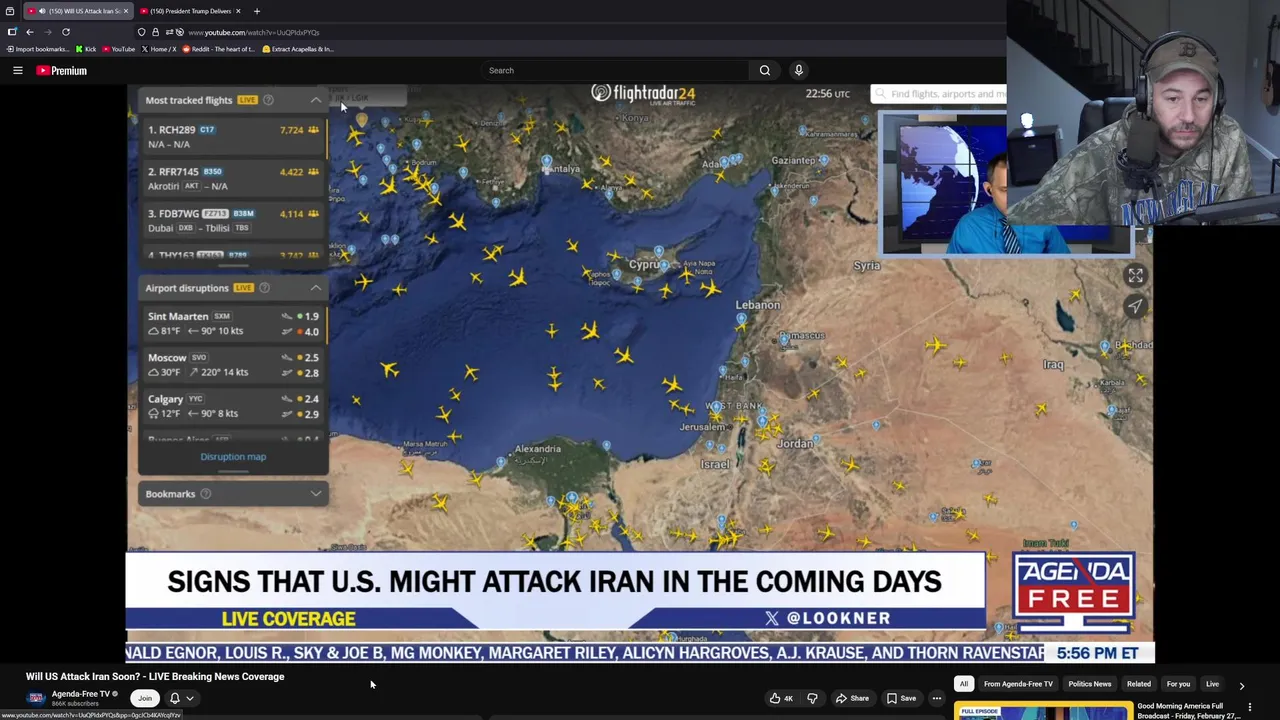Click the flightradar24 logo on map
The image size is (1280, 720).
click(643, 93)
